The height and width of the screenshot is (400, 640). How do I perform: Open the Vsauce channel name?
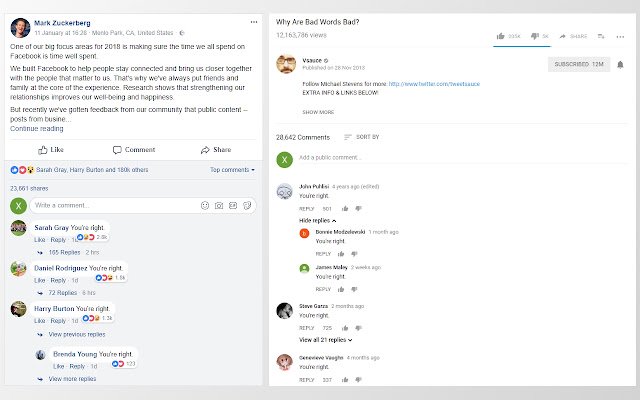point(312,60)
